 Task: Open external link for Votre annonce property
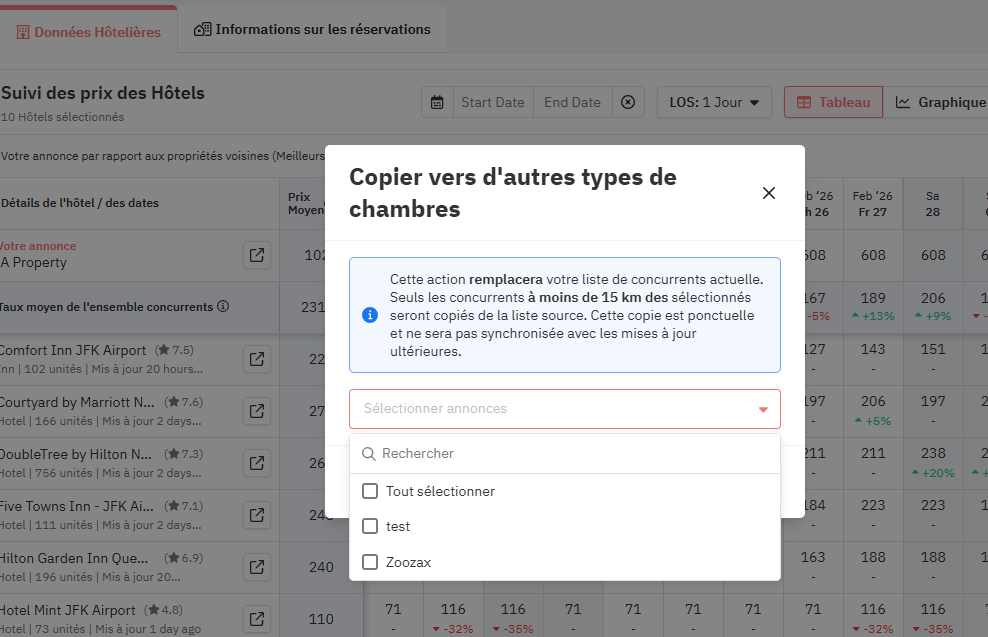tap(257, 255)
